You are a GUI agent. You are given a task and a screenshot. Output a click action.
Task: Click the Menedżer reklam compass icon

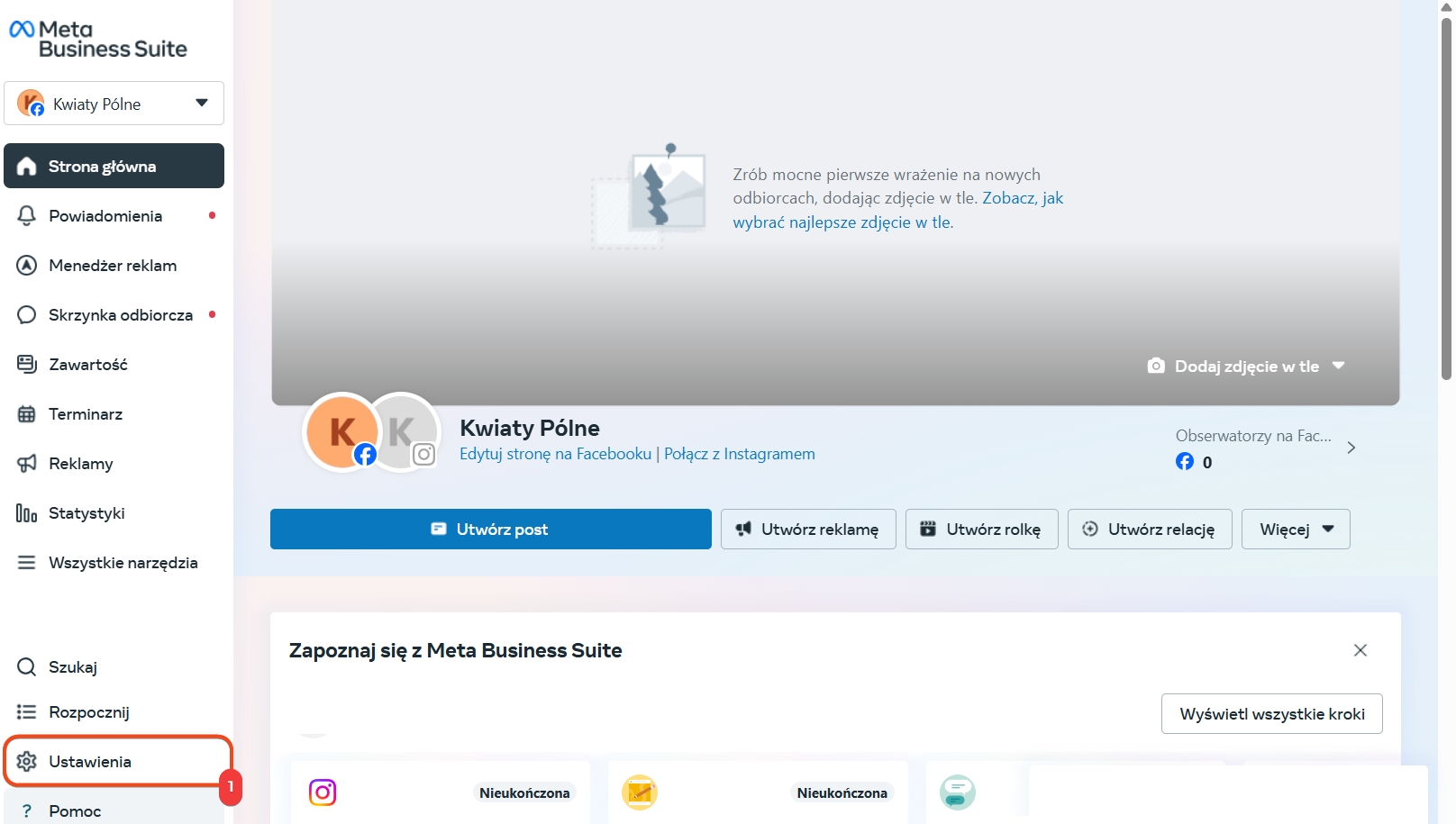coord(27,265)
